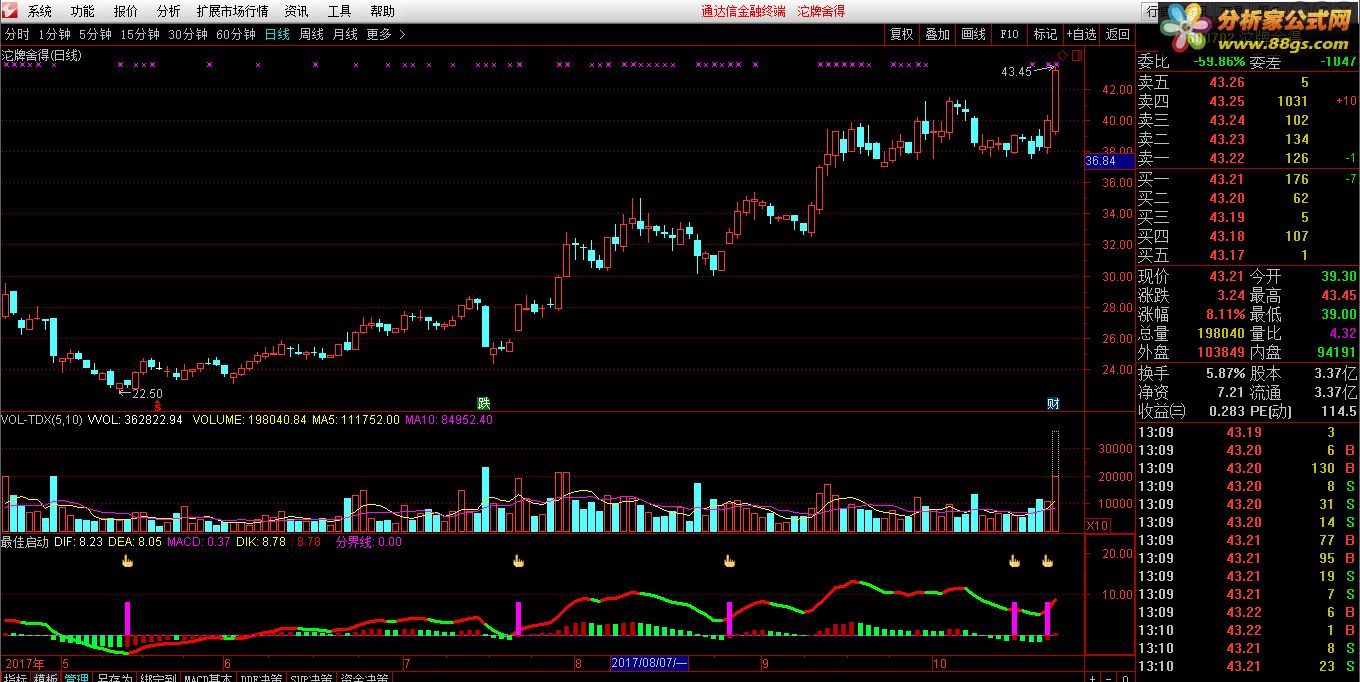Click the 买一 price 43.21
The width and height of the screenshot is (1360, 682).
1227,179
